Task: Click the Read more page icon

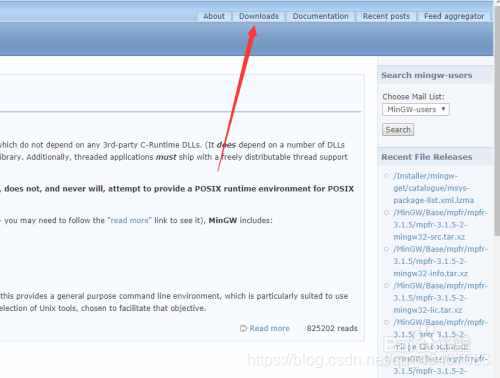Action: pyautogui.click(x=243, y=328)
